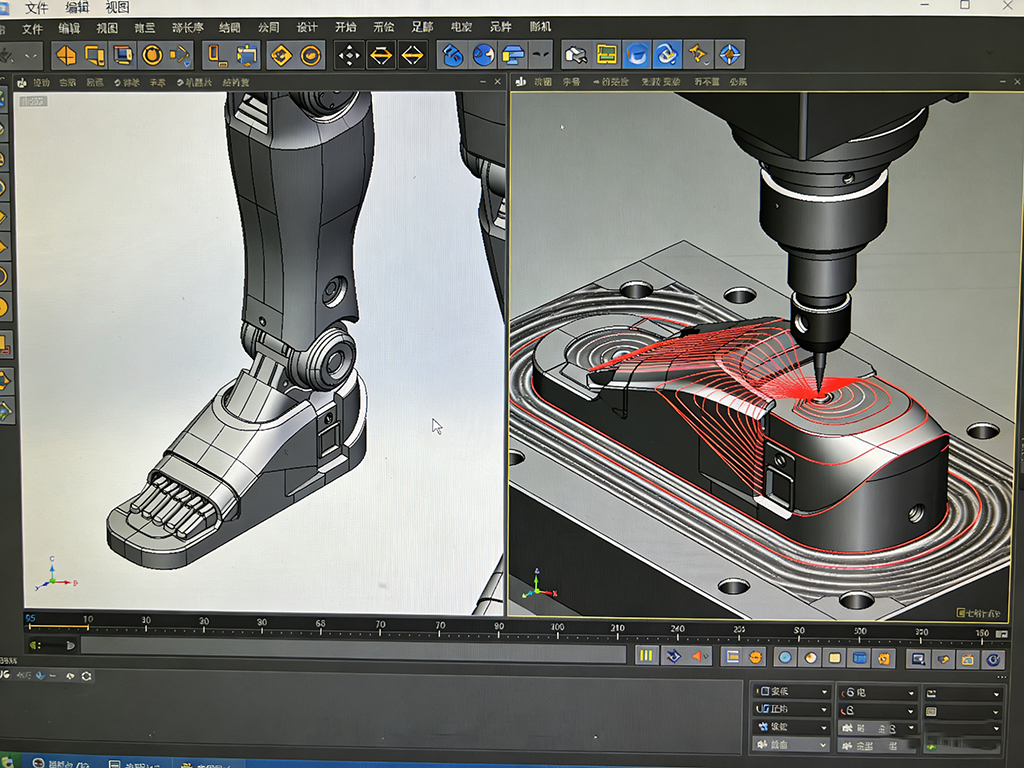Click the circular refresh icon in the lower-left panel
The width and height of the screenshot is (1024, 768).
(x=87, y=676)
